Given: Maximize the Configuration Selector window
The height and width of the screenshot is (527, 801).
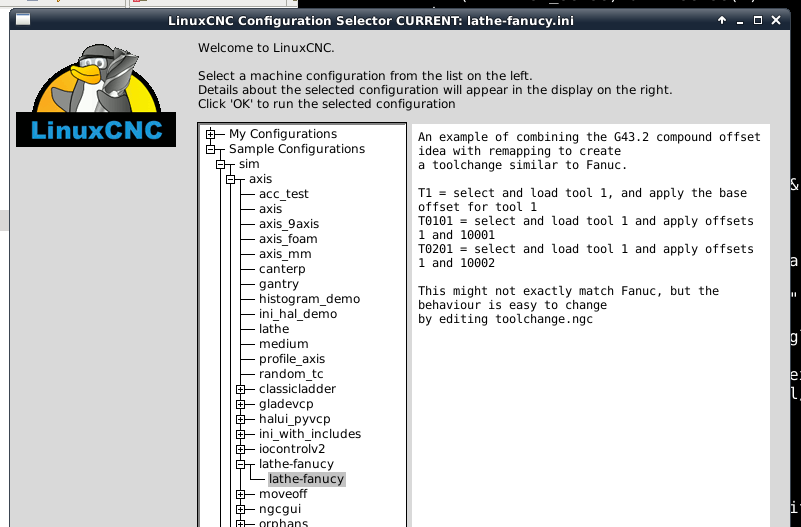Looking at the screenshot, I should pyautogui.click(x=758, y=20).
